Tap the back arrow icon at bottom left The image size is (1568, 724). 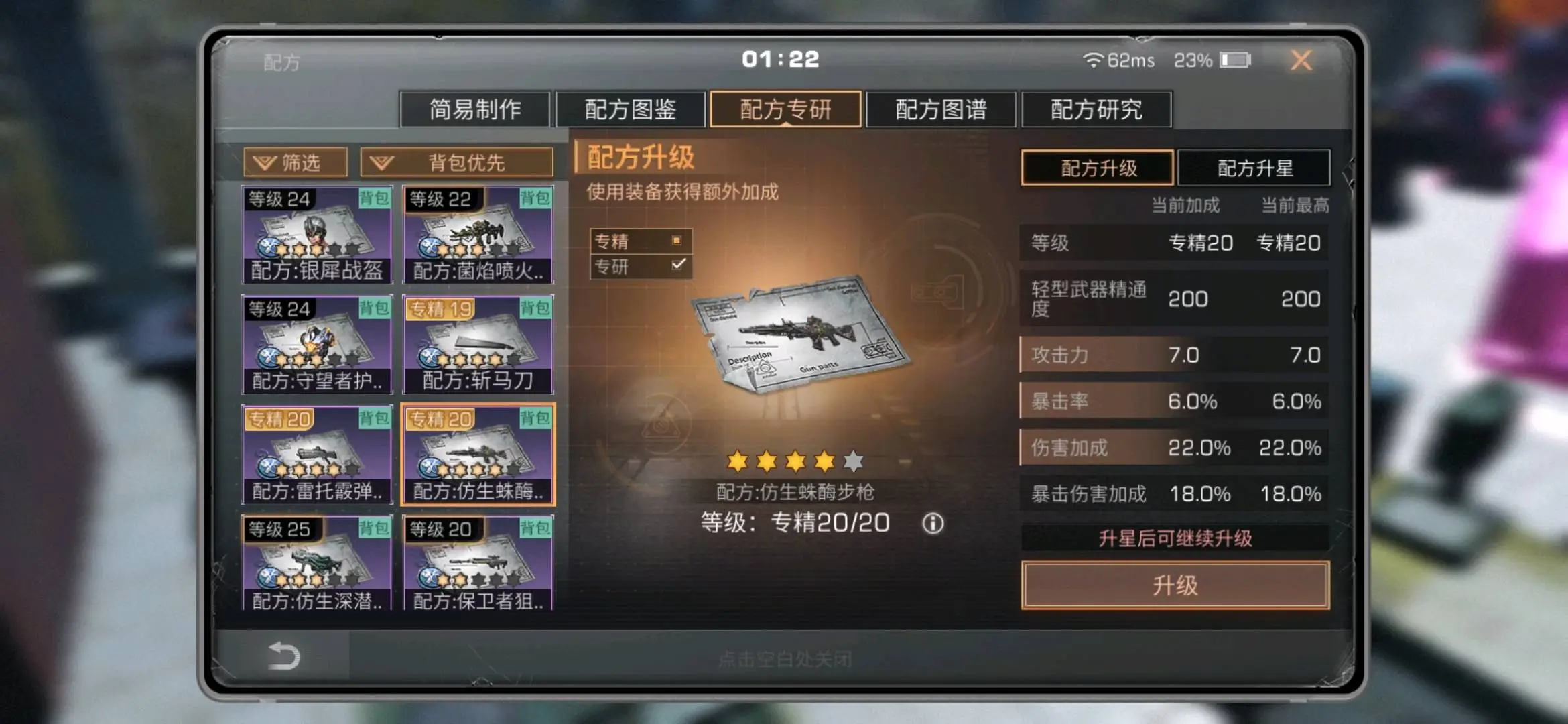click(x=283, y=656)
